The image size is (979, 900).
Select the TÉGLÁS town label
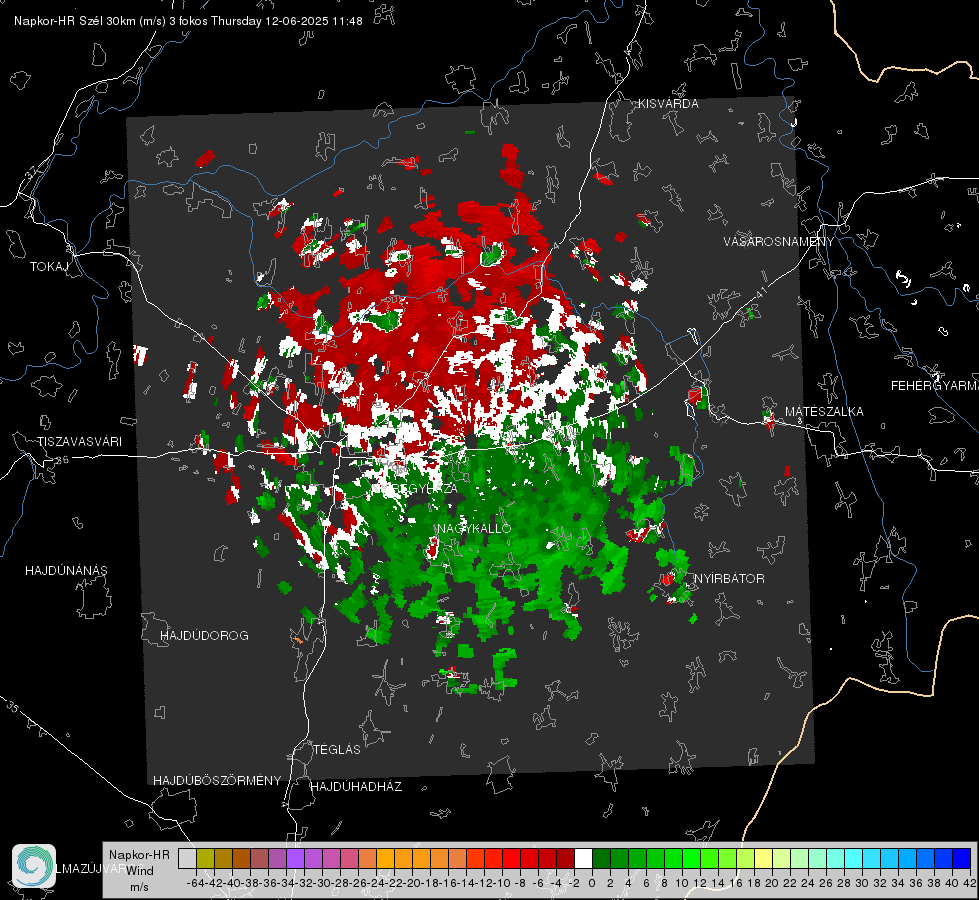tap(337, 750)
